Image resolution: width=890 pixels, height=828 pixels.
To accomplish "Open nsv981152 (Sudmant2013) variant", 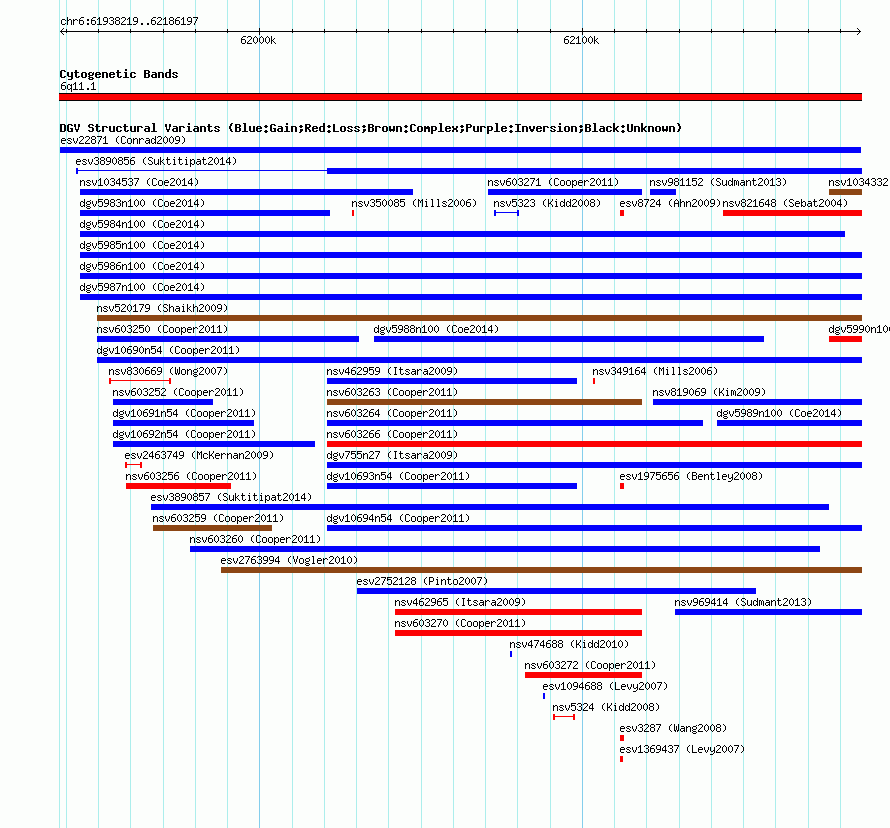I will 718,182.
